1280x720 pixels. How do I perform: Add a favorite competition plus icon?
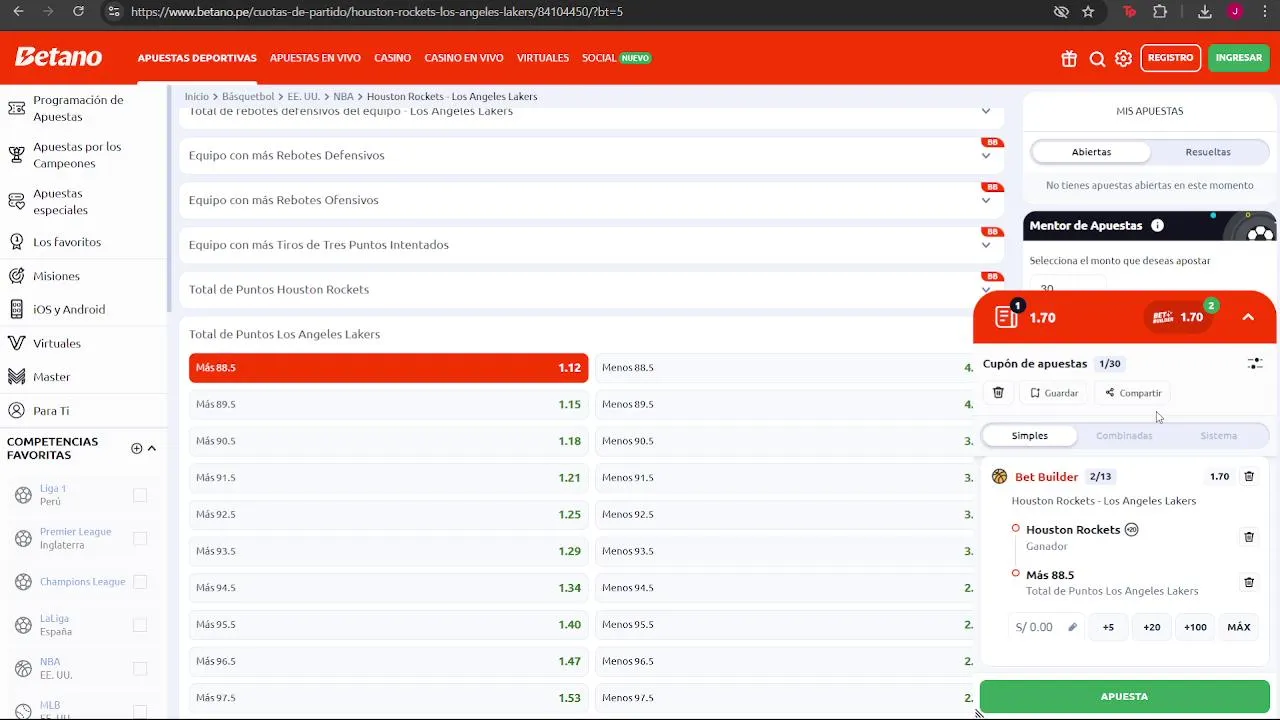pos(137,448)
